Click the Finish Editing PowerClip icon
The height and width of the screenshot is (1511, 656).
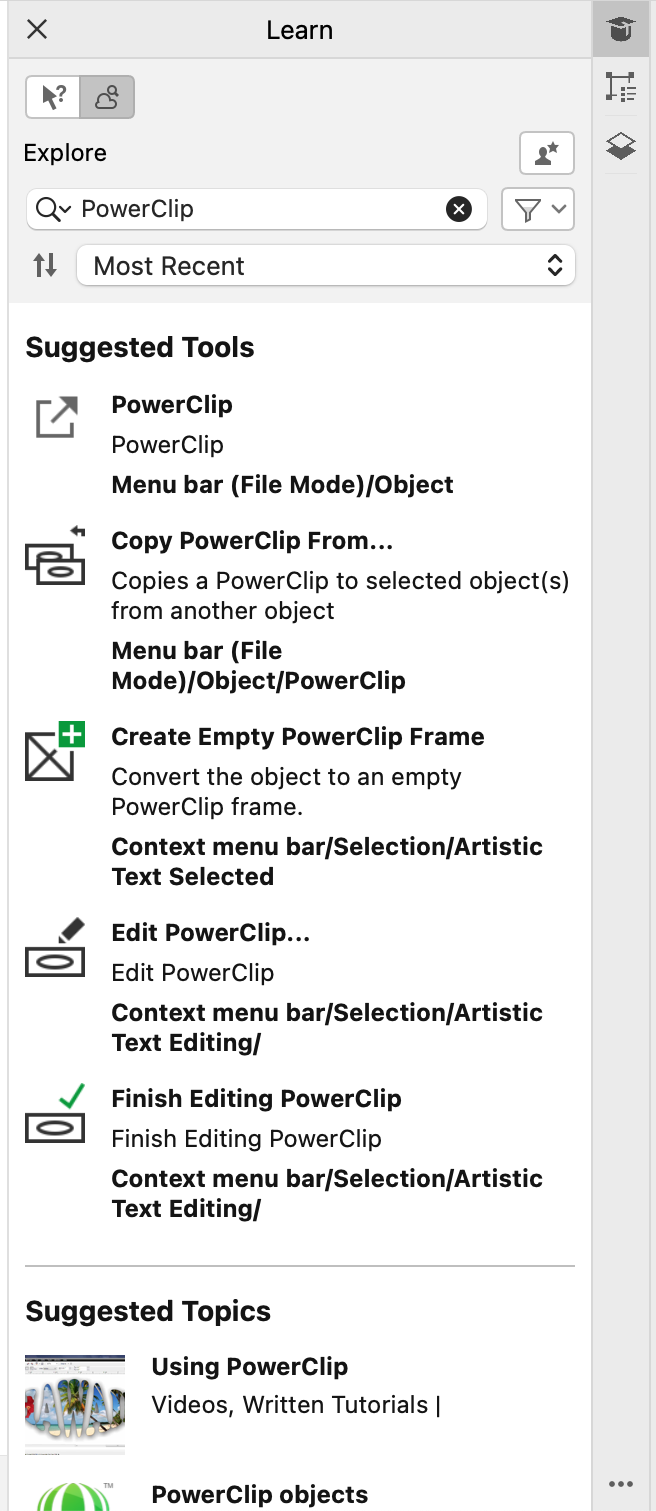click(x=56, y=1113)
